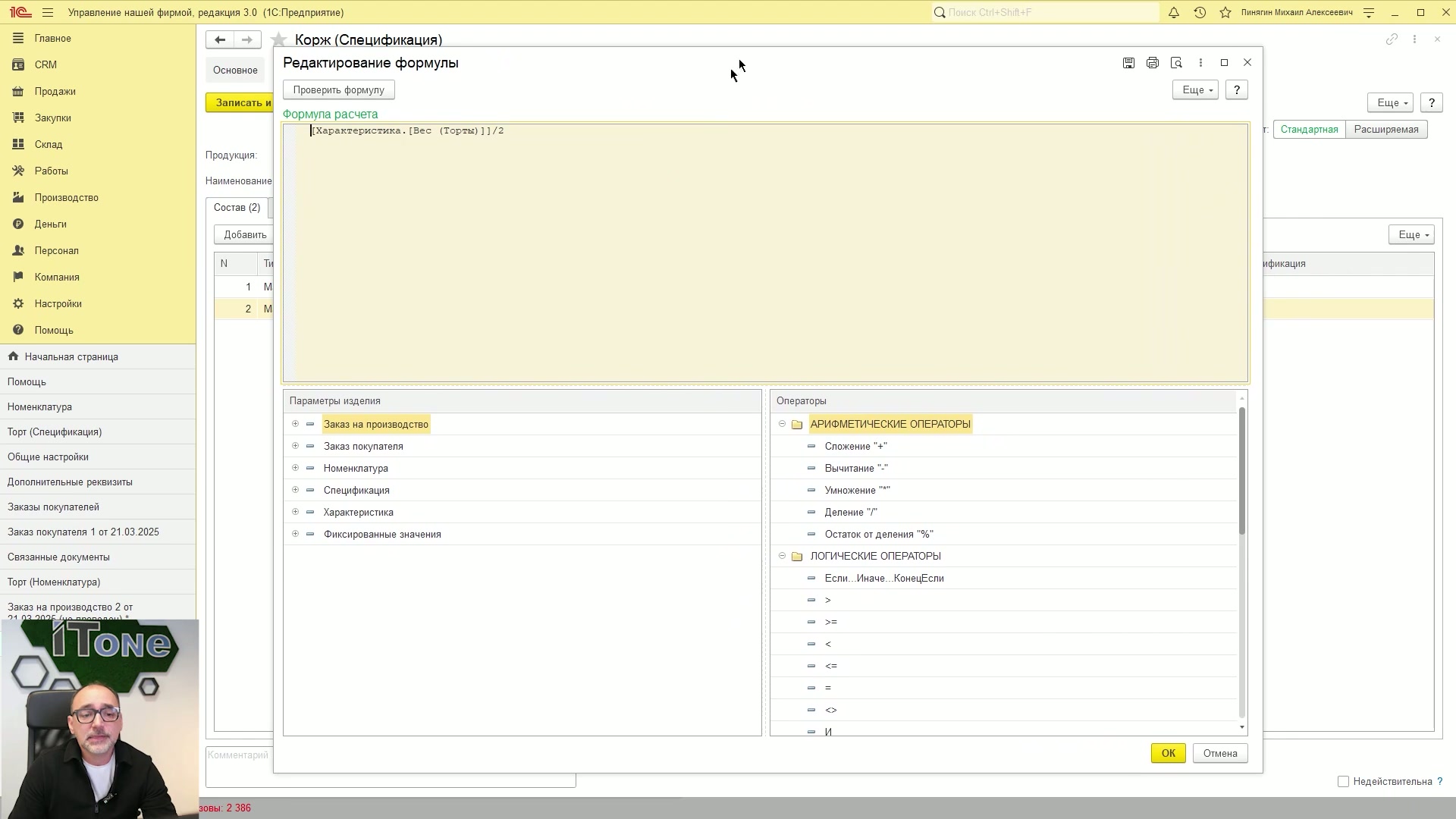The height and width of the screenshot is (819, 1456).
Task: Click the Добавить button in Состав
Action: (x=244, y=234)
